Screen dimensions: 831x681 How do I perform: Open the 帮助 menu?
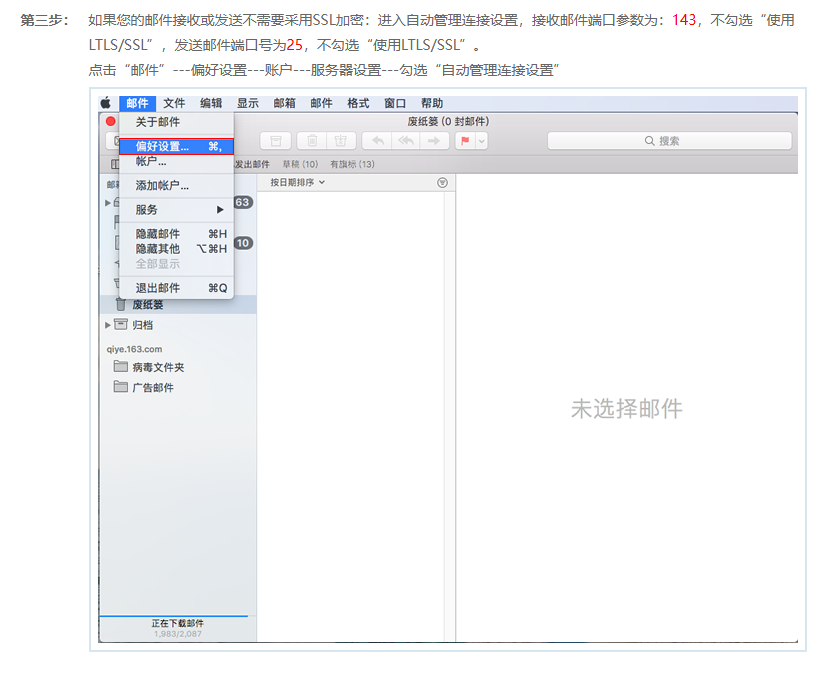coord(432,103)
